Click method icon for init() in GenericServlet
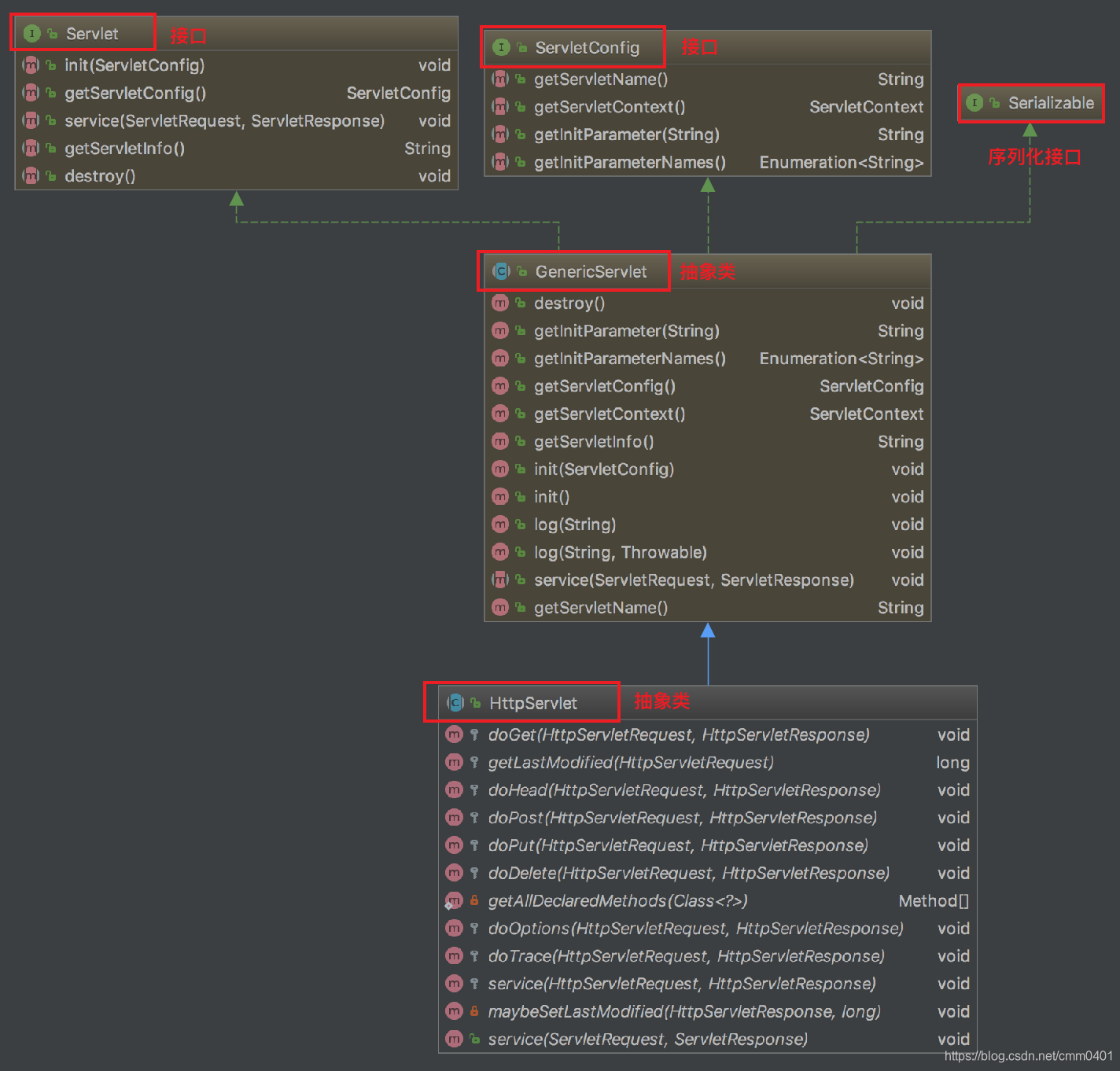The image size is (1120, 1071). [x=500, y=497]
